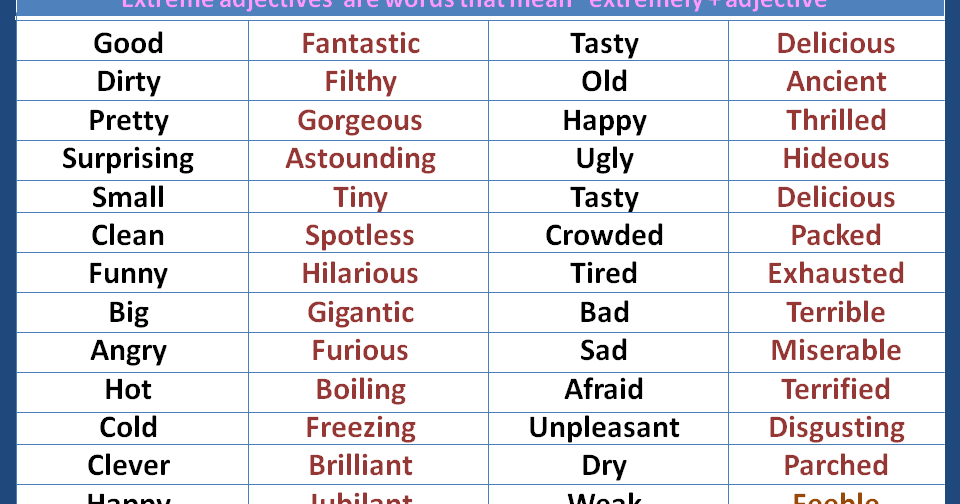
Task: Select the Filthy cell
Action: pyautogui.click(x=369, y=81)
